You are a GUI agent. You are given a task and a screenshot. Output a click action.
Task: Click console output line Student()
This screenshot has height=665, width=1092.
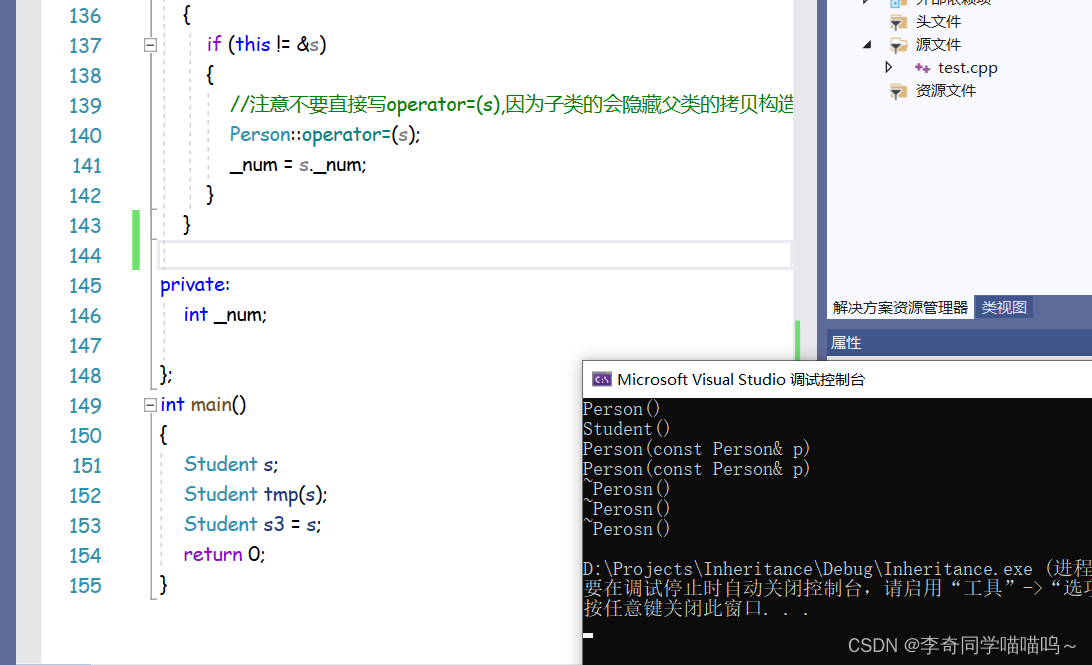pyautogui.click(x=626, y=429)
